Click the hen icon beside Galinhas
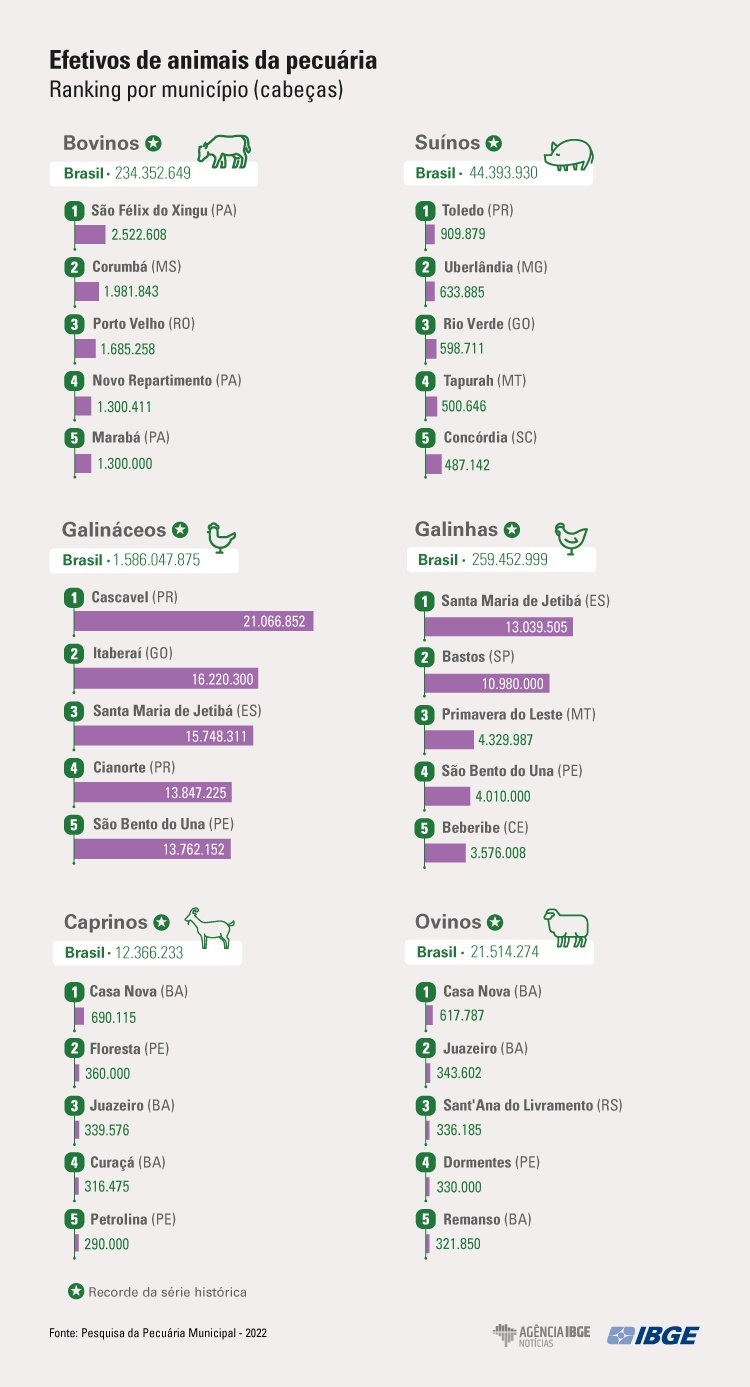 click(571, 538)
